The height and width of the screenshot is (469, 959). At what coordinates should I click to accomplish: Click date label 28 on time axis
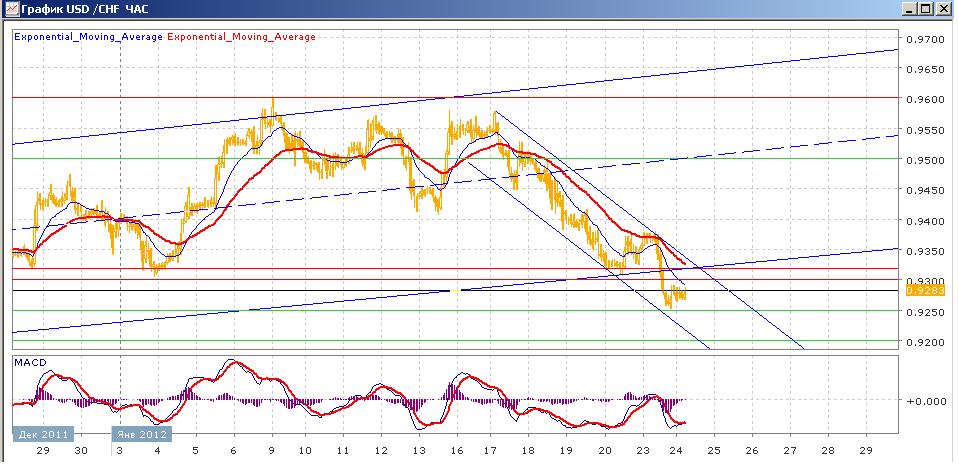click(828, 450)
